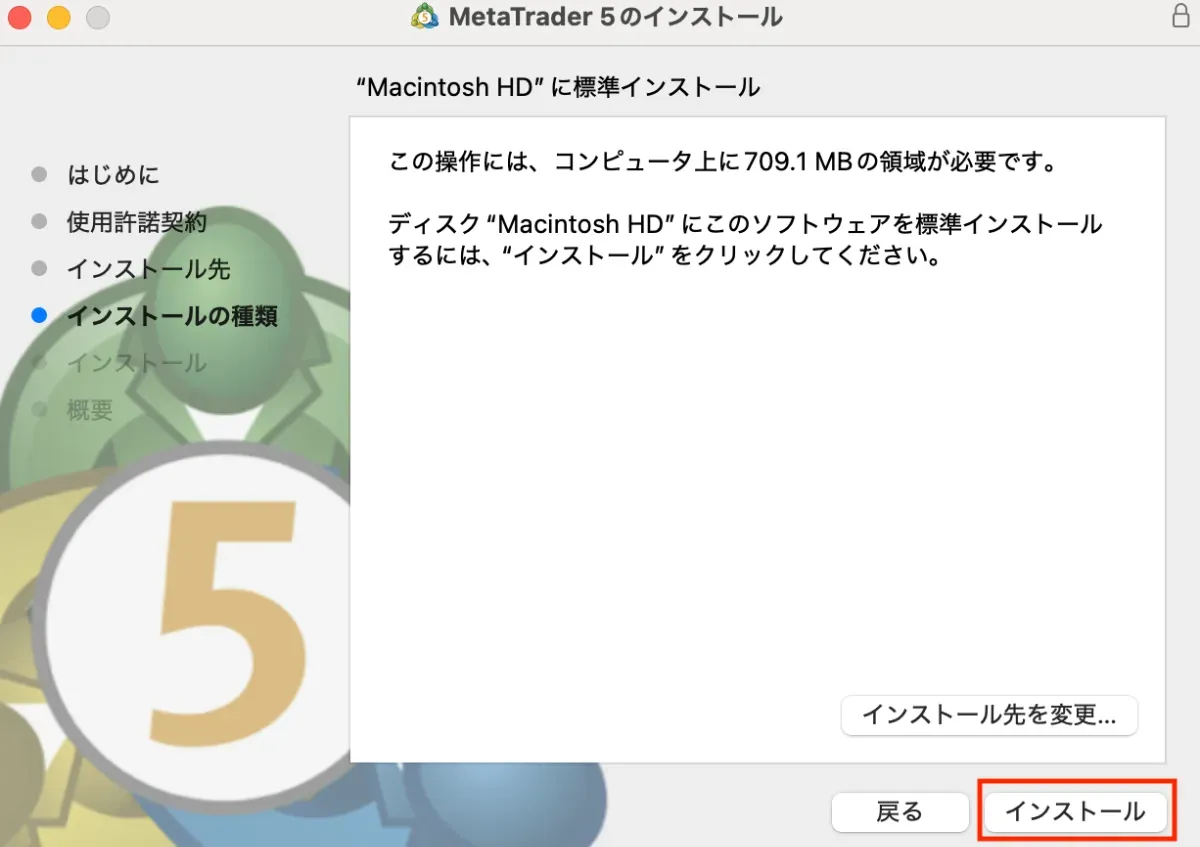1200x847 pixels.
Task: Click the 戻る button
Action: 899,812
